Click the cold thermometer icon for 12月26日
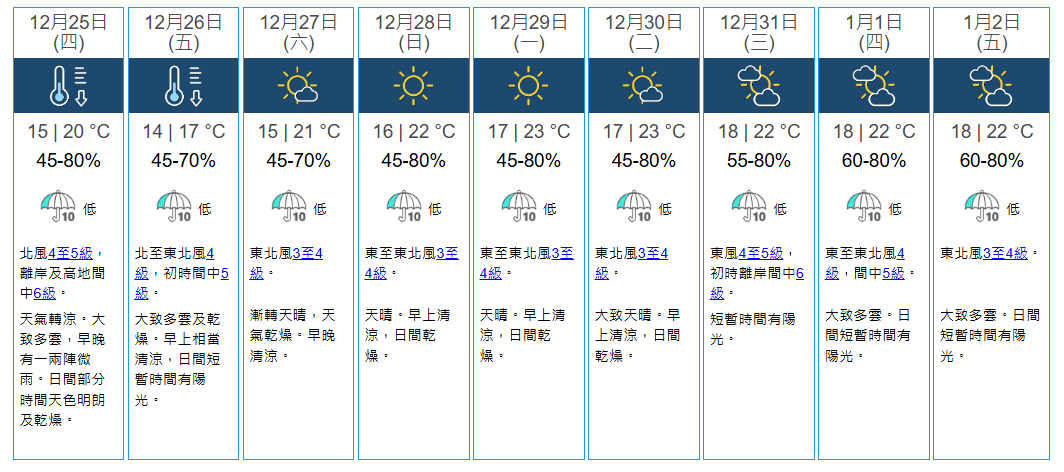 click(x=183, y=86)
